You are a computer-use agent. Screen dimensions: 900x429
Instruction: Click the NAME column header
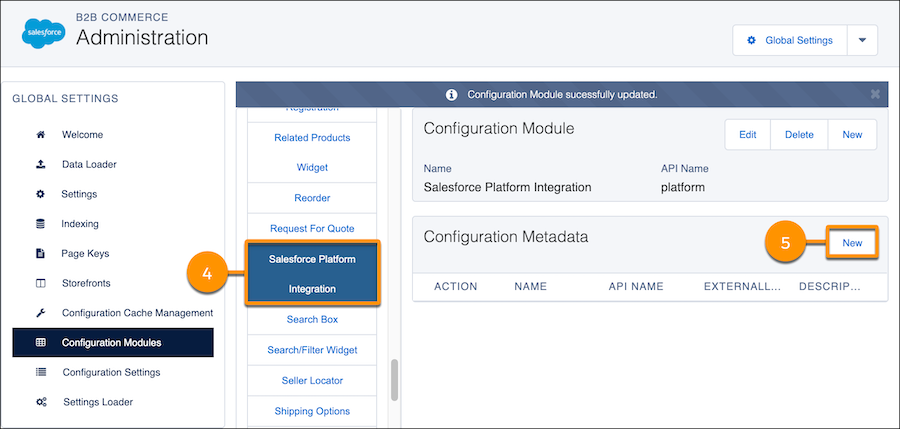click(x=530, y=286)
